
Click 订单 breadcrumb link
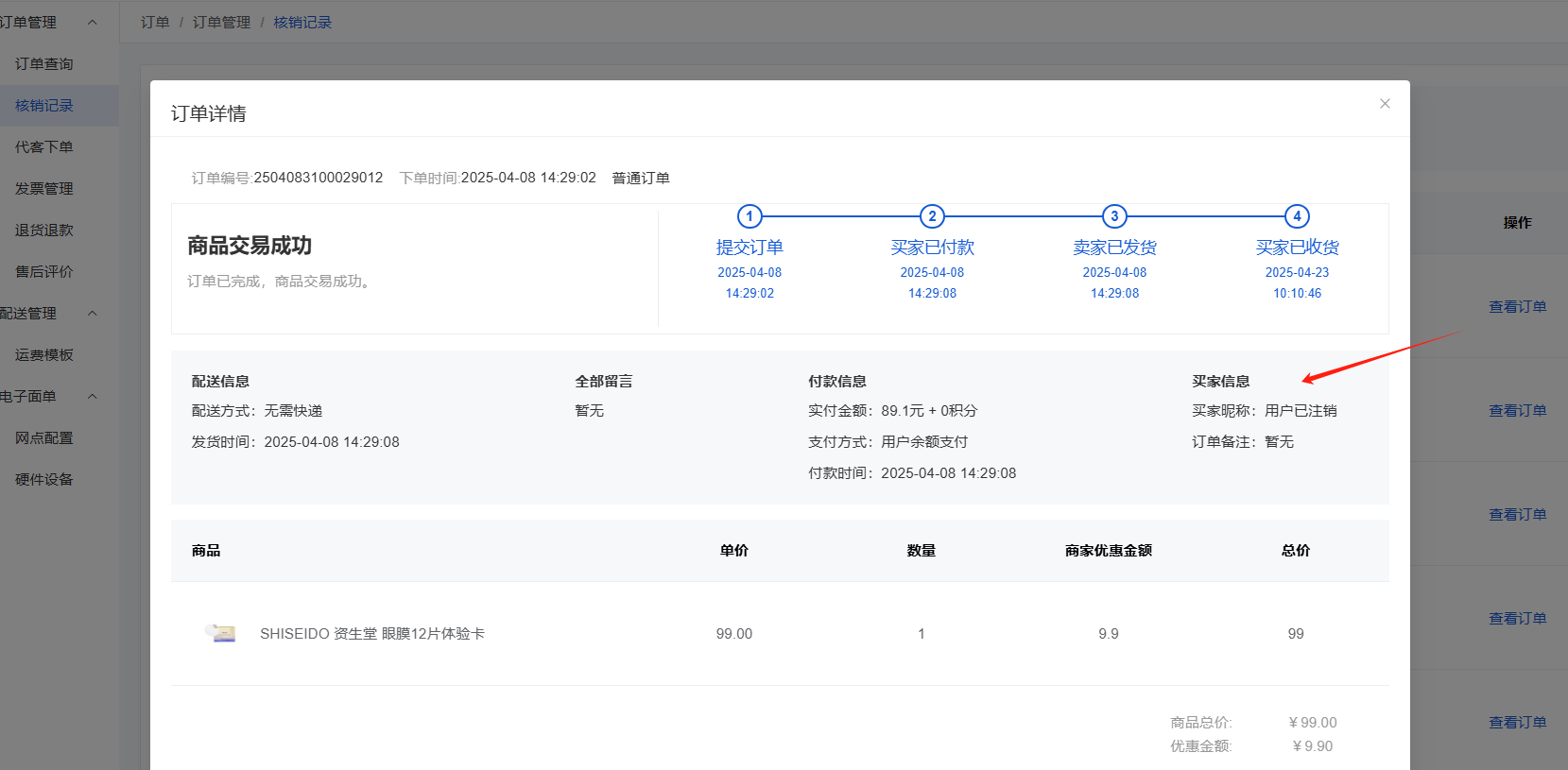pos(155,22)
